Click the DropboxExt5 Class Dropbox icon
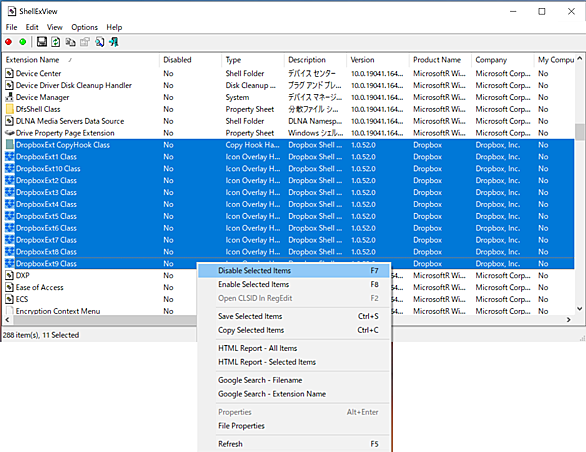This screenshot has width=586, height=452. click(x=9, y=216)
